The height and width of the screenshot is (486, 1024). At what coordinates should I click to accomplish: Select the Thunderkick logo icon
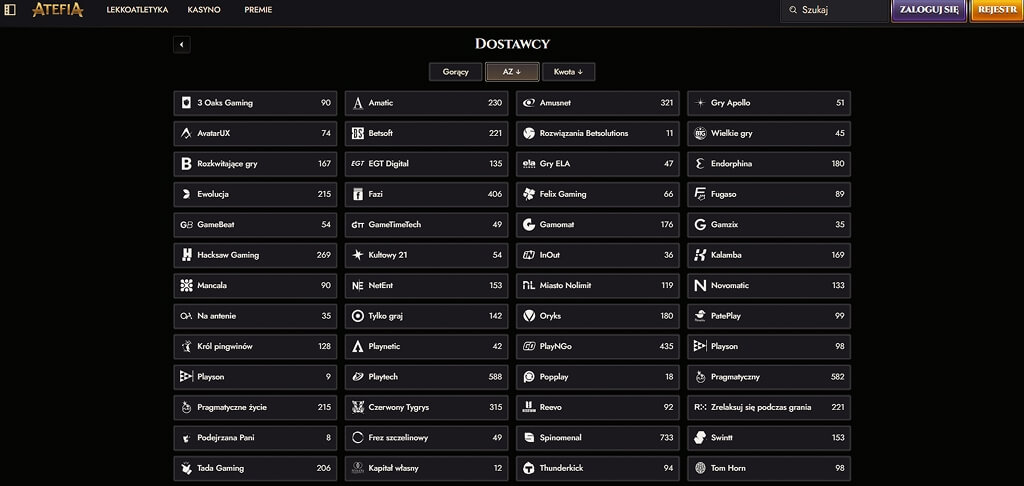click(x=529, y=468)
